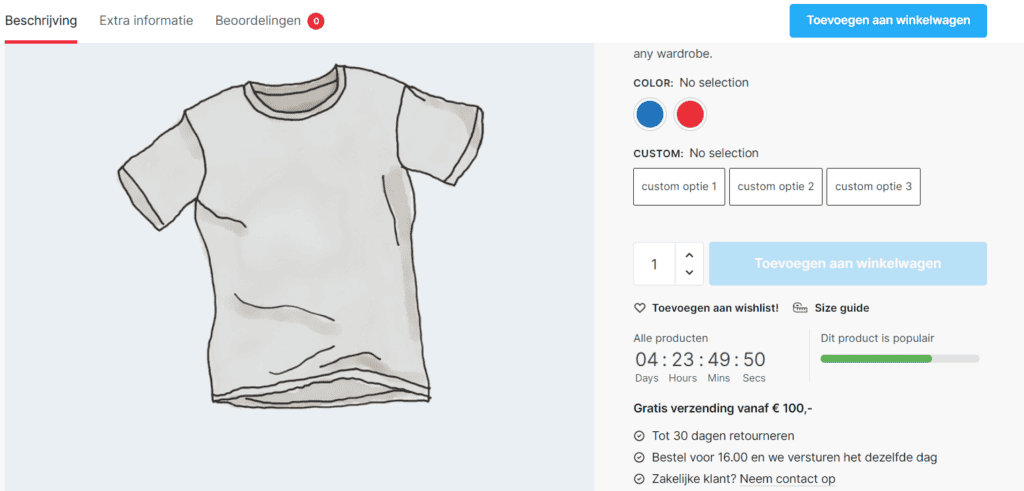Decrease quantity with the down arrow

click(689, 272)
